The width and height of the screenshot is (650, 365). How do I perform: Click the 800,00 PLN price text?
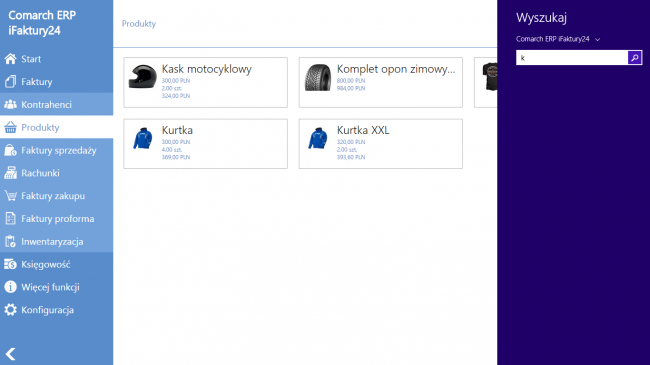(x=351, y=80)
